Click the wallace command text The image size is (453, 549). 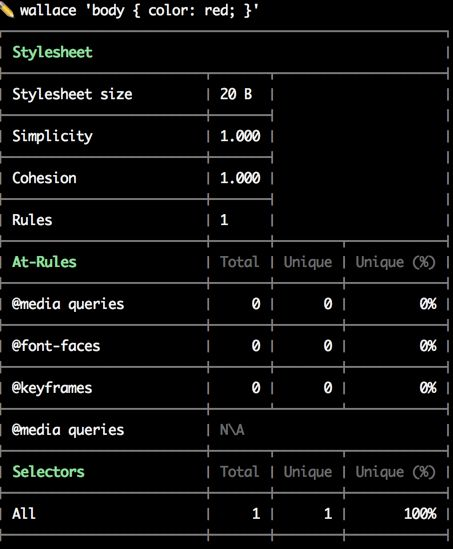139,11
